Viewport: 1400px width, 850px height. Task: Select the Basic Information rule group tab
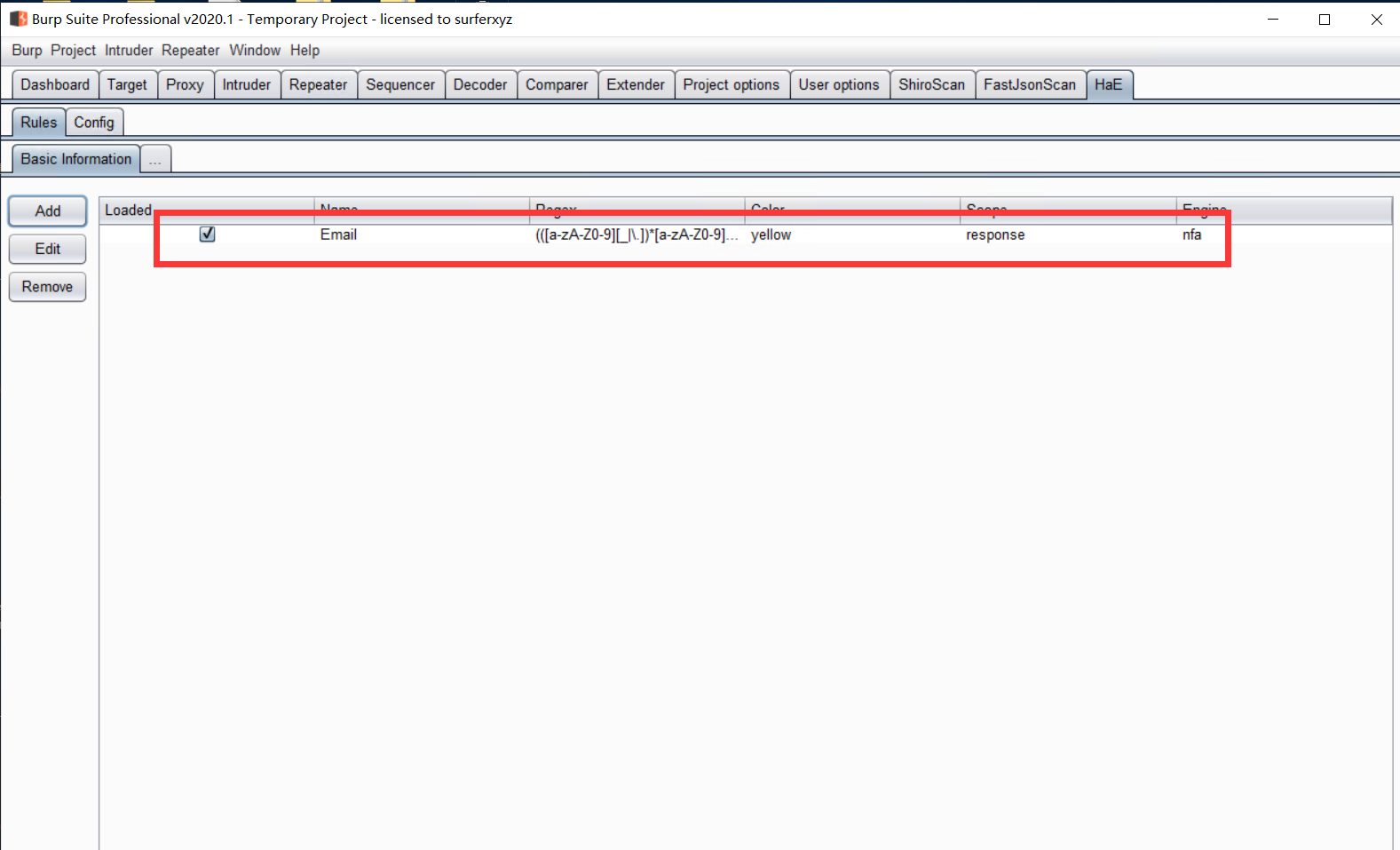(76, 159)
